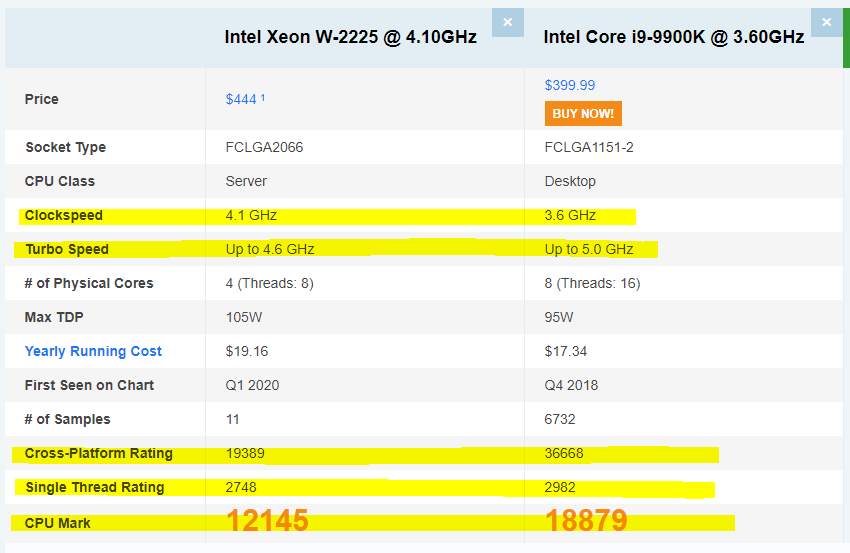
Task: Click the Turbo Speed row label
Action: click(67, 249)
